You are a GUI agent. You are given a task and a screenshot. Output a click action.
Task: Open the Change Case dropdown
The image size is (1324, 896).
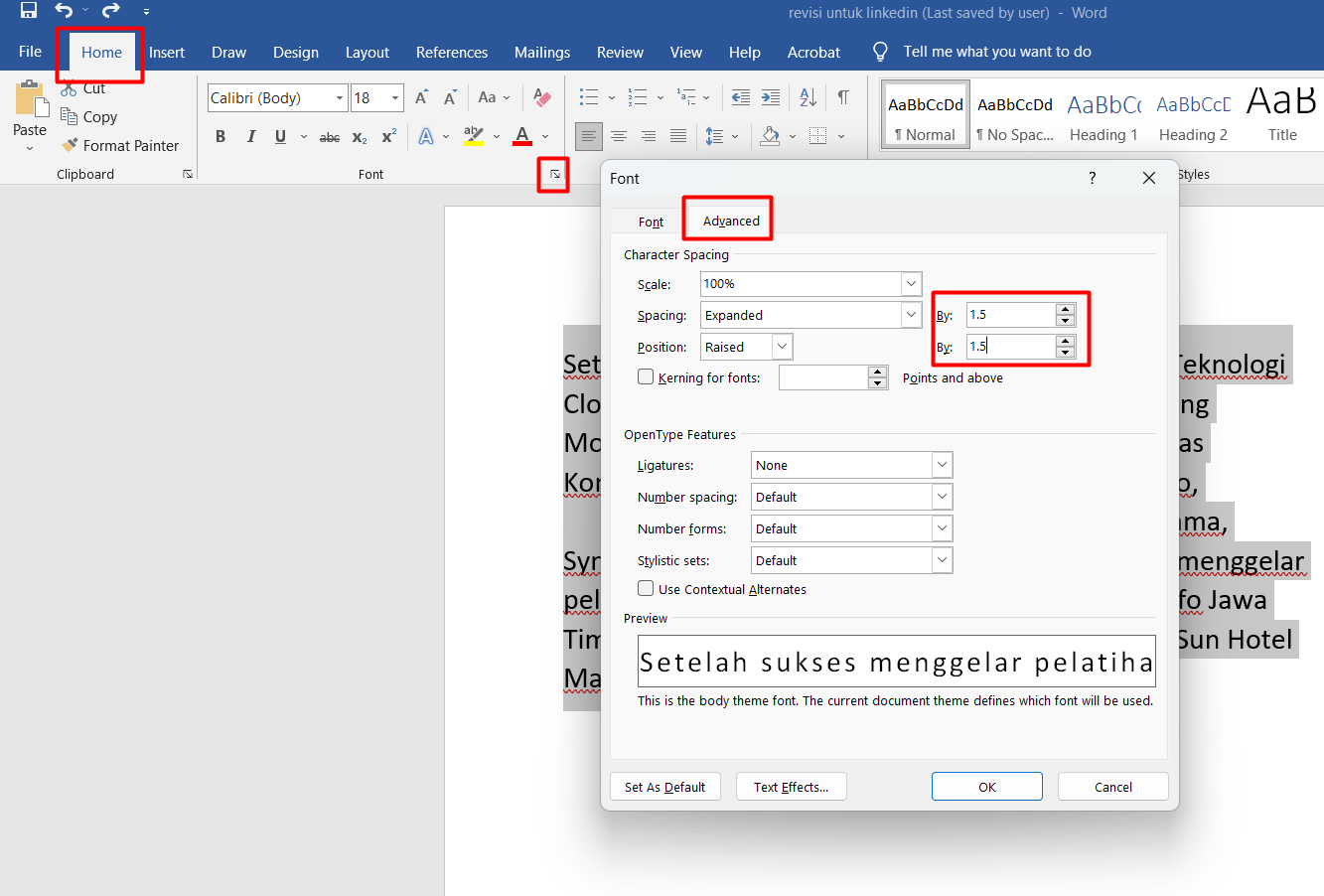coord(494,97)
